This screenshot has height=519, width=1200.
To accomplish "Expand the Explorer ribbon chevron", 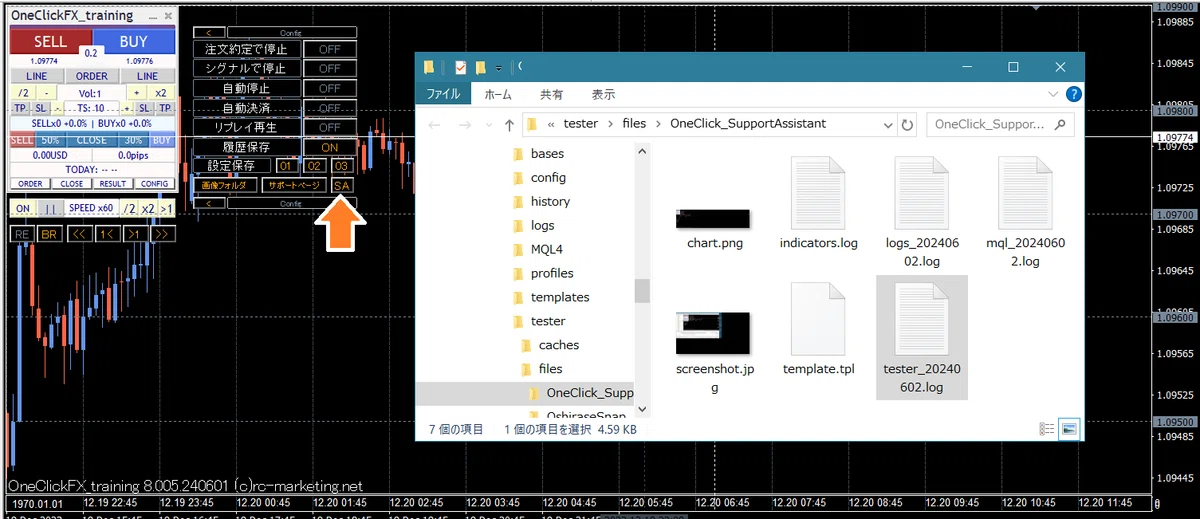I will pyautogui.click(x=1055, y=94).
